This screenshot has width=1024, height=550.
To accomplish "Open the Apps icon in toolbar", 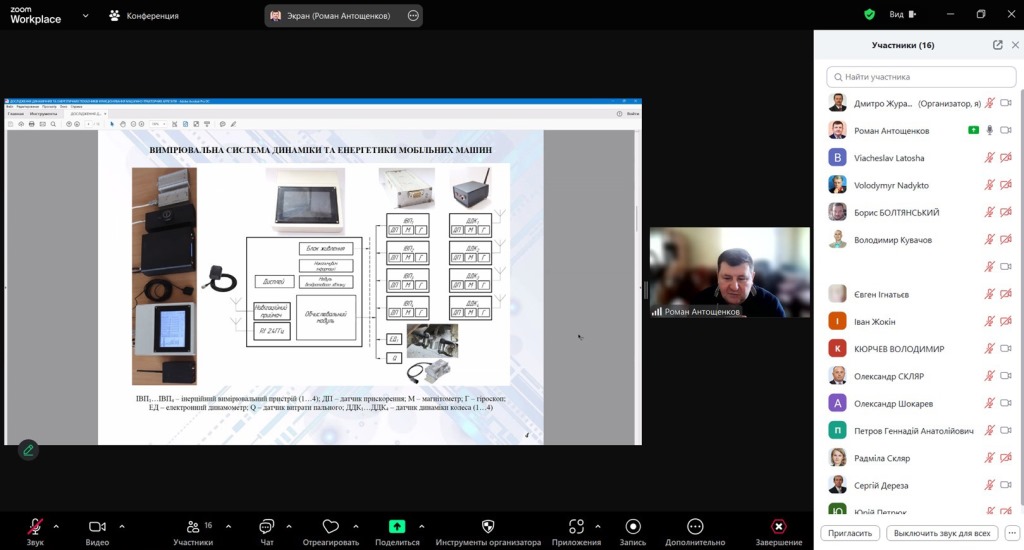I will point(576,527).
